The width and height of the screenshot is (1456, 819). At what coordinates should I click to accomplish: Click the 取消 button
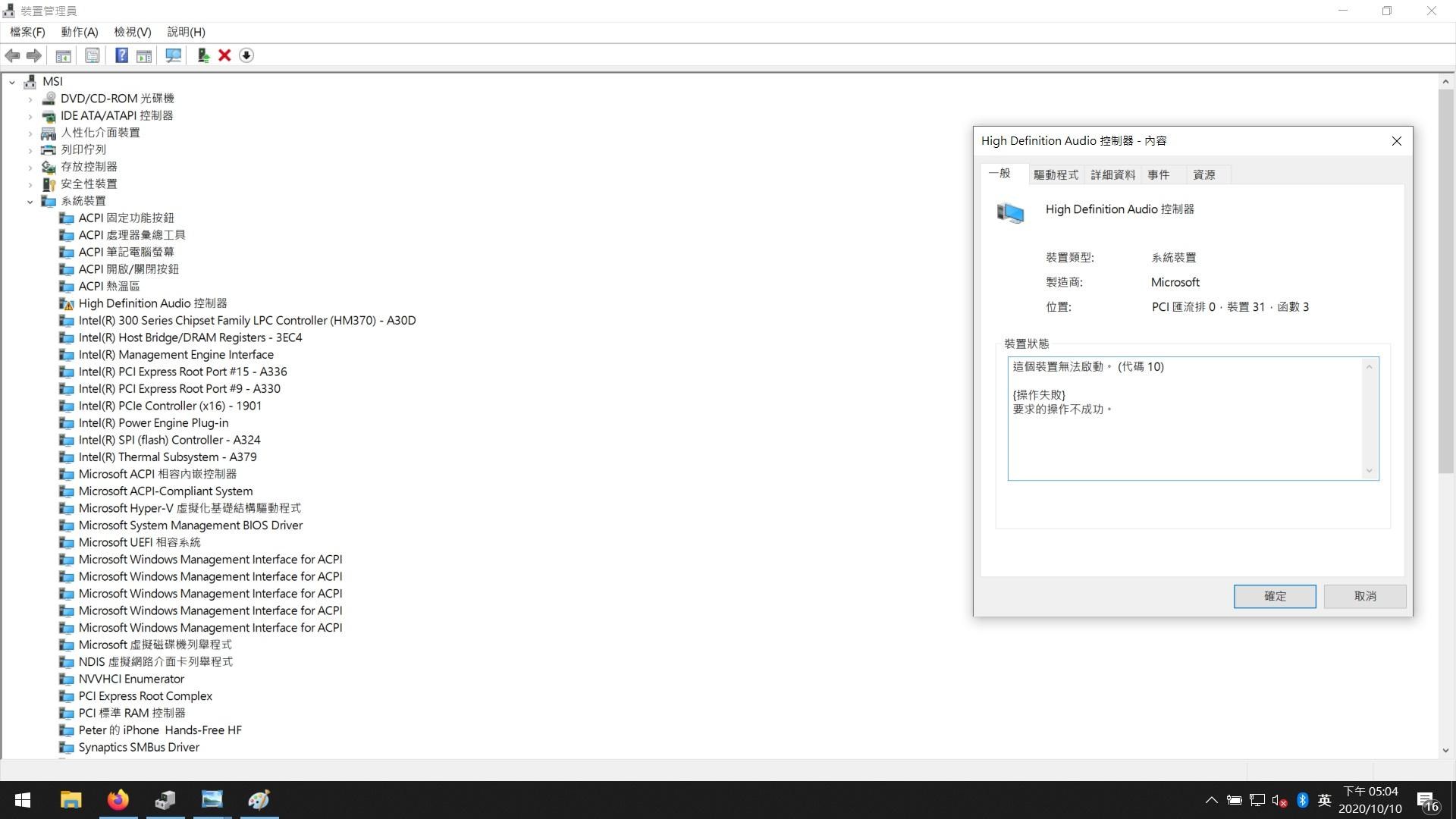pyautogui.click(x=1365, y=596)
